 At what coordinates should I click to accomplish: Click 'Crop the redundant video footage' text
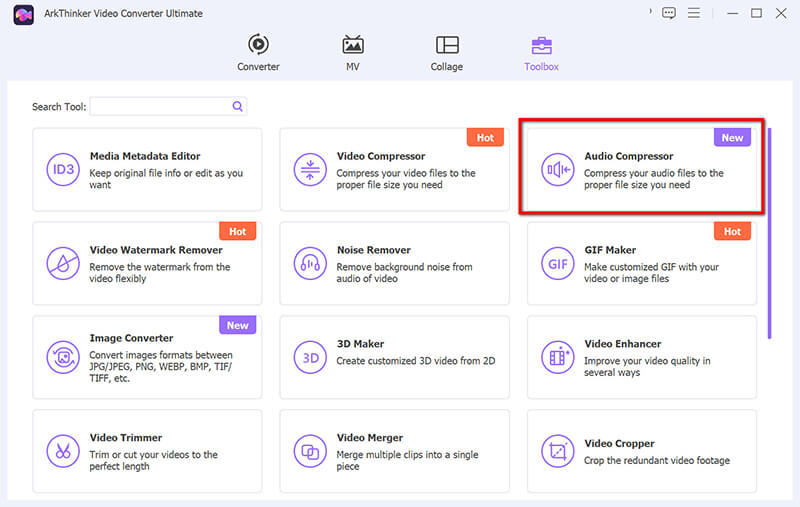657,460
